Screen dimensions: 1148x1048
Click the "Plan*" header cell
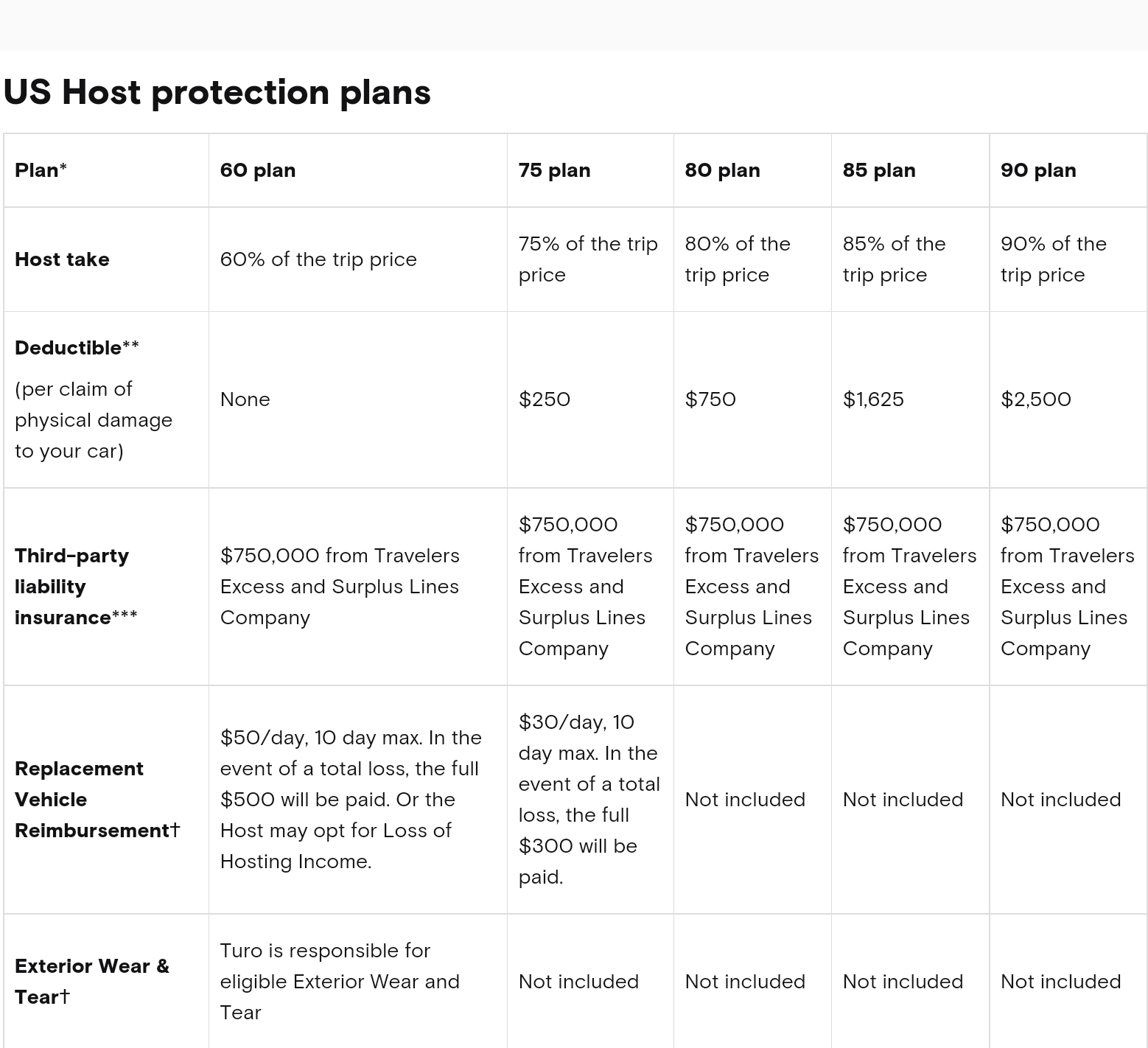click(x=41, y=170)
